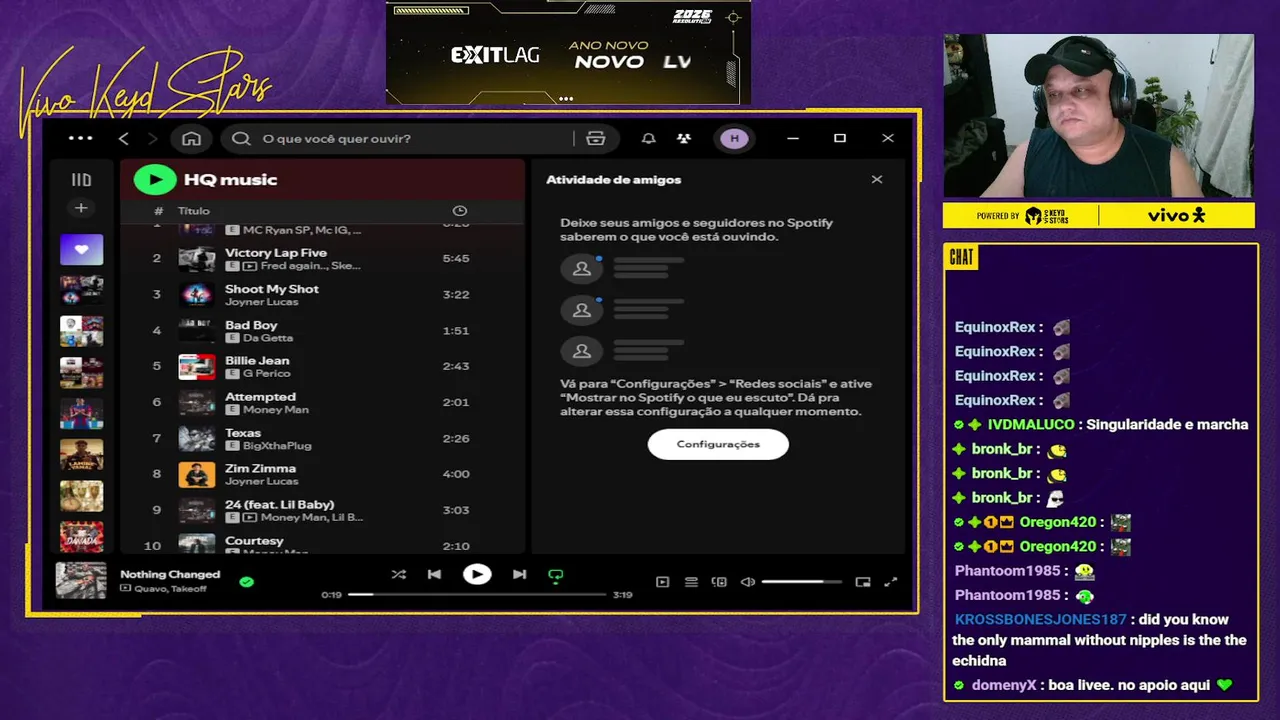Click the Billie Jean album cover
The image size is (1280, 720).
(197, 367)
